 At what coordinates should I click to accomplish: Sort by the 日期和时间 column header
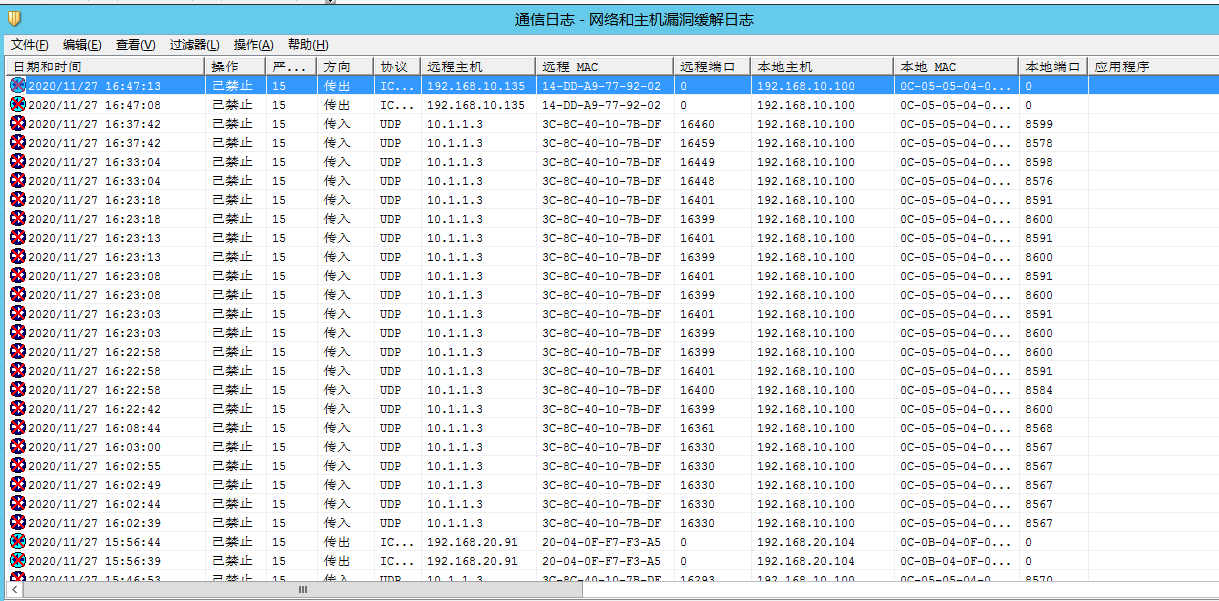106,67
